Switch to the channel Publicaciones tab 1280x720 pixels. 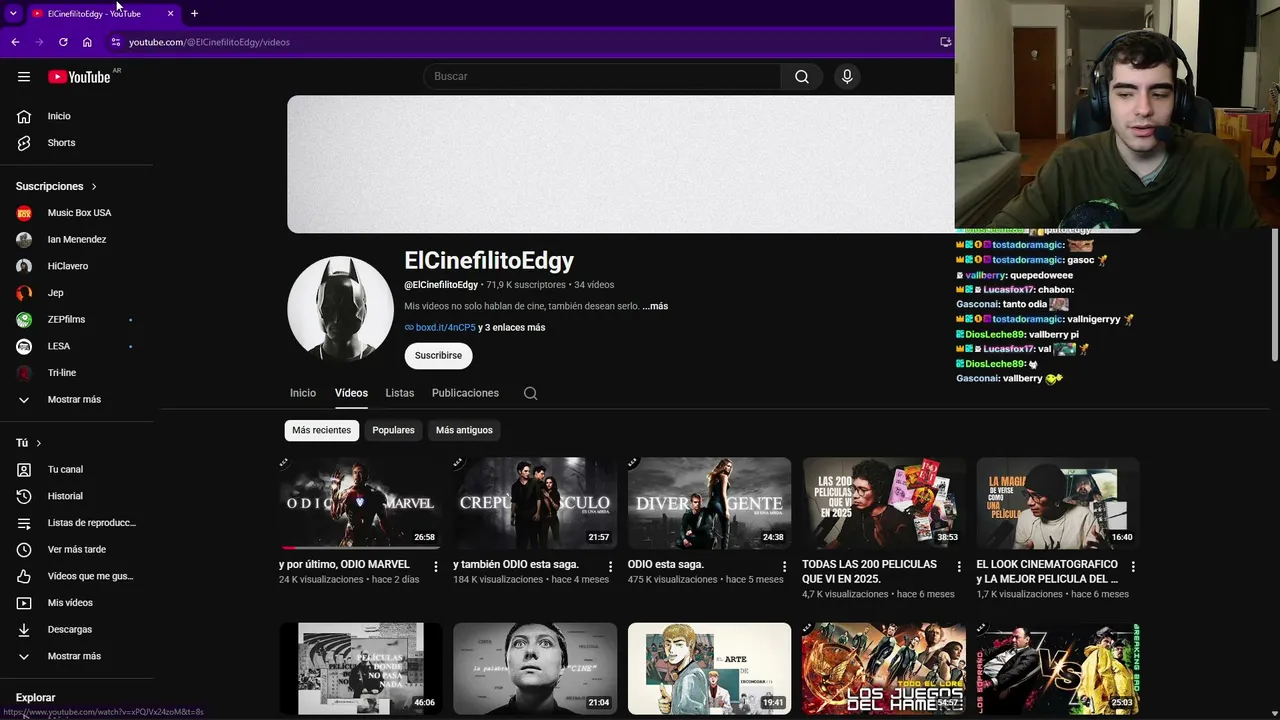(x=465, y=393)
